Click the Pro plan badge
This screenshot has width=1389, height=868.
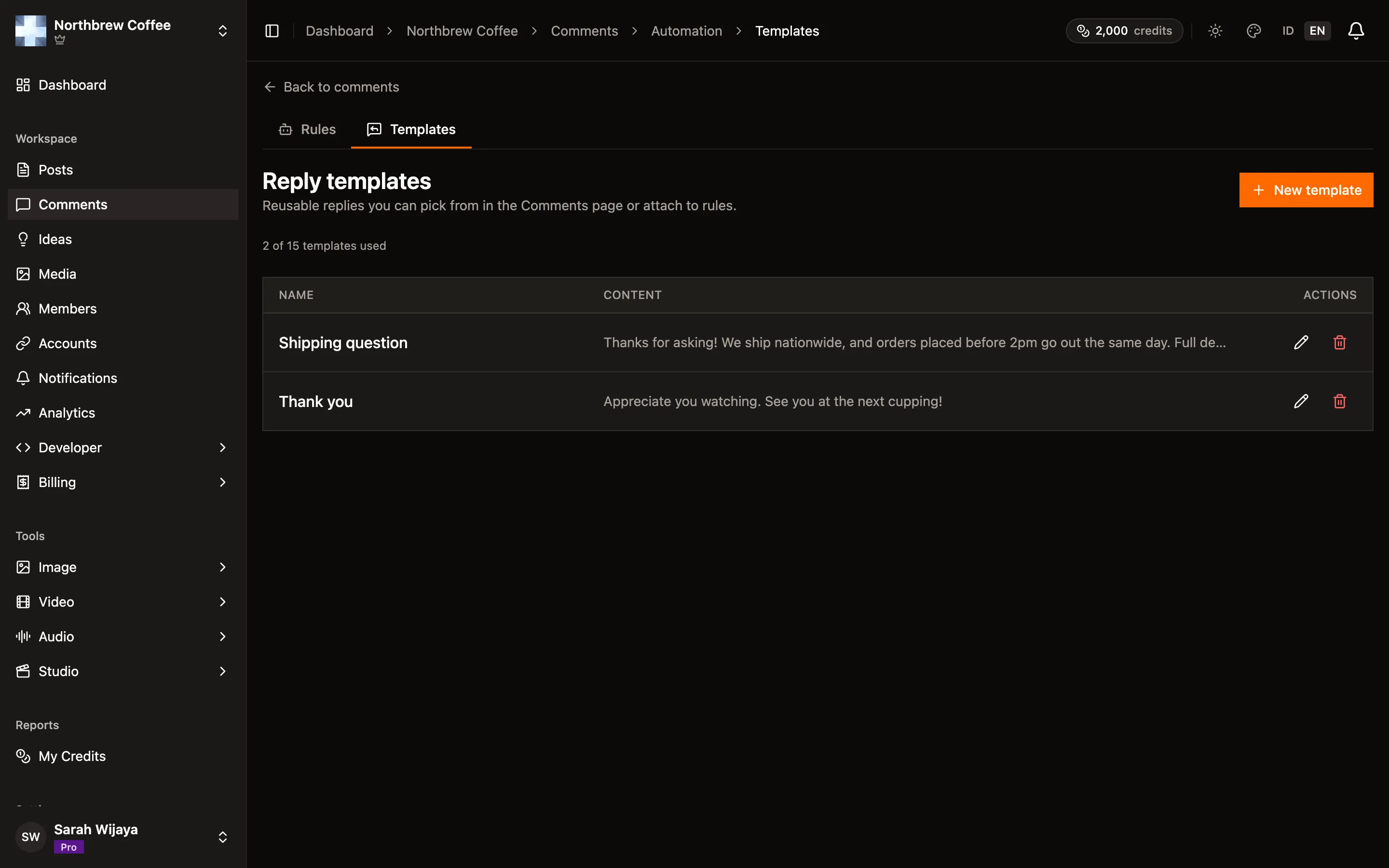tap(69, 847)
